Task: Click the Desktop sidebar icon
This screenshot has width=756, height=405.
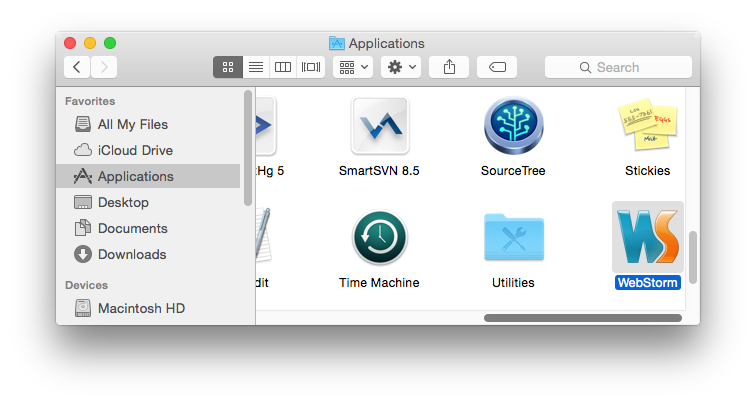Action: click(x=83, y=202)
